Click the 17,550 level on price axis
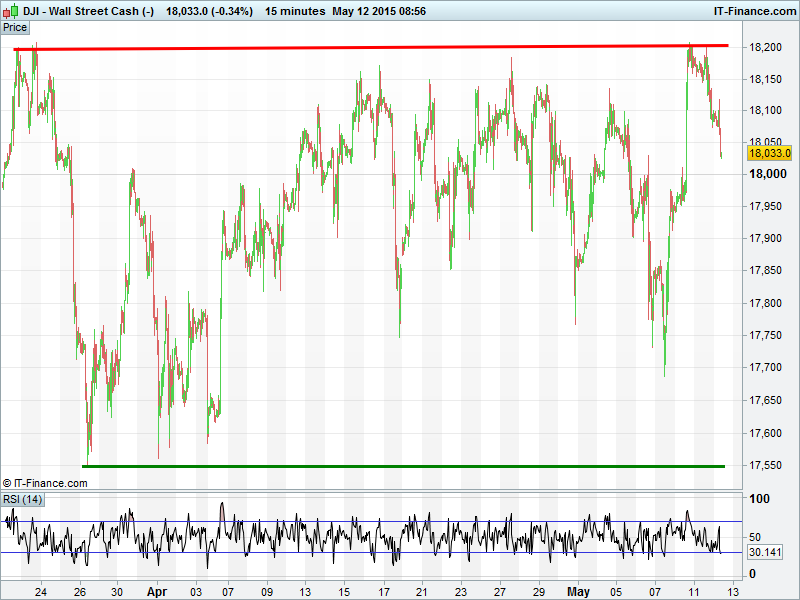Image resolution: width=800 pixels, height=600 pixels. pos(766,466)
